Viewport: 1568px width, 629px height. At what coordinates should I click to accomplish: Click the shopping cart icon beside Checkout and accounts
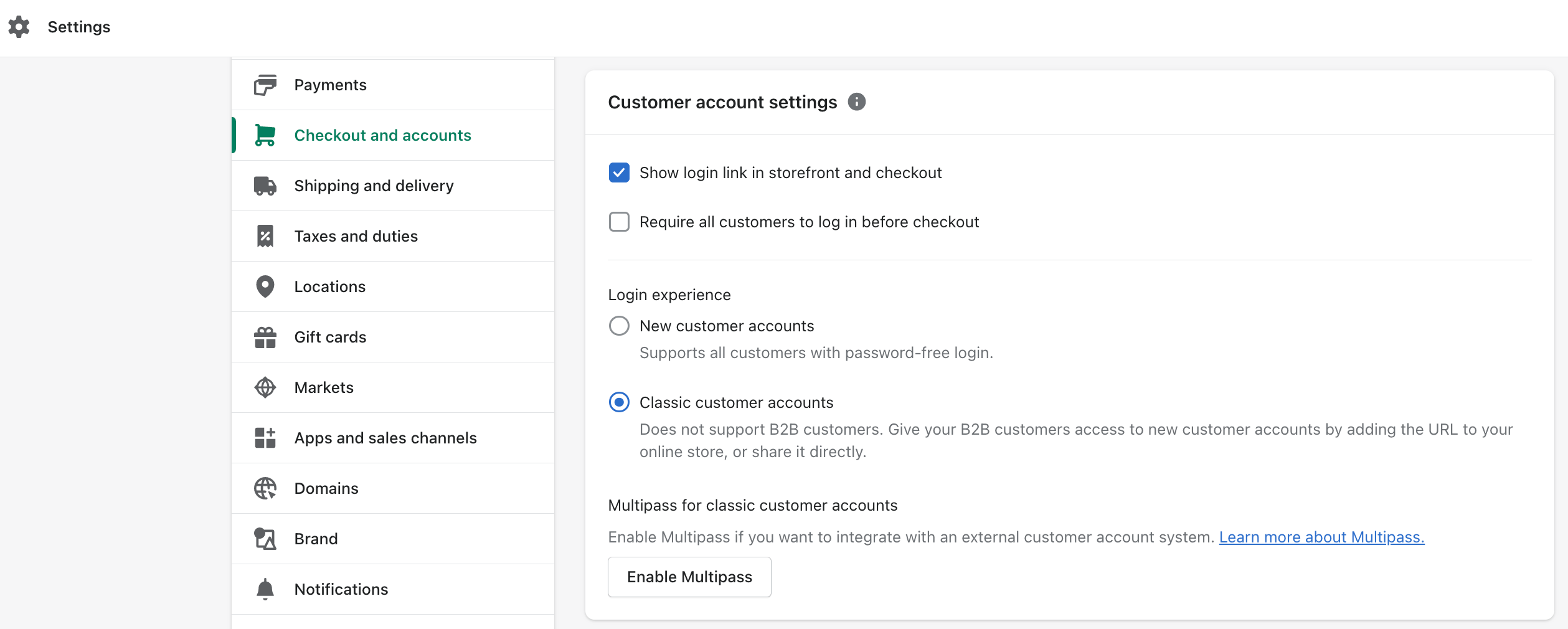pyautogui.click(x=265, y=135)
